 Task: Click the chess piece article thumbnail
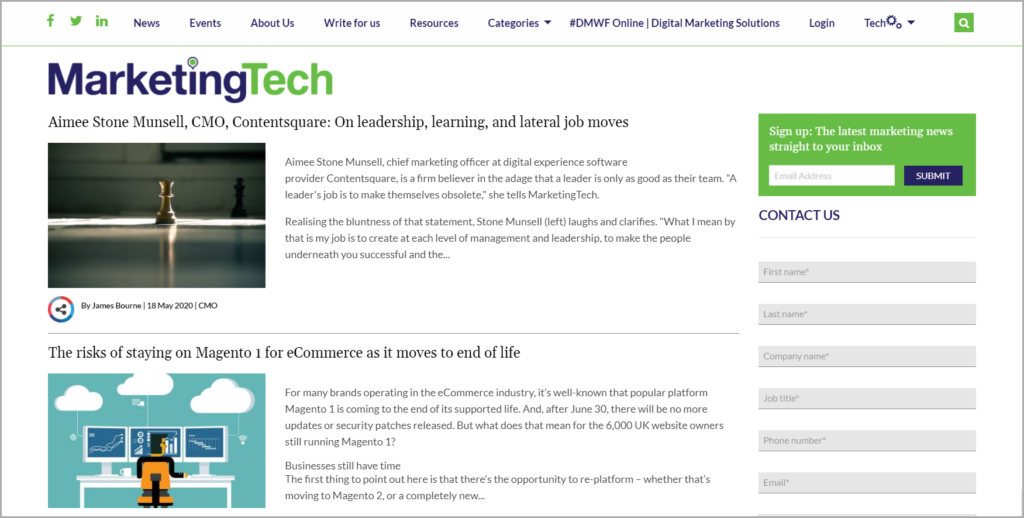point(157,216)
